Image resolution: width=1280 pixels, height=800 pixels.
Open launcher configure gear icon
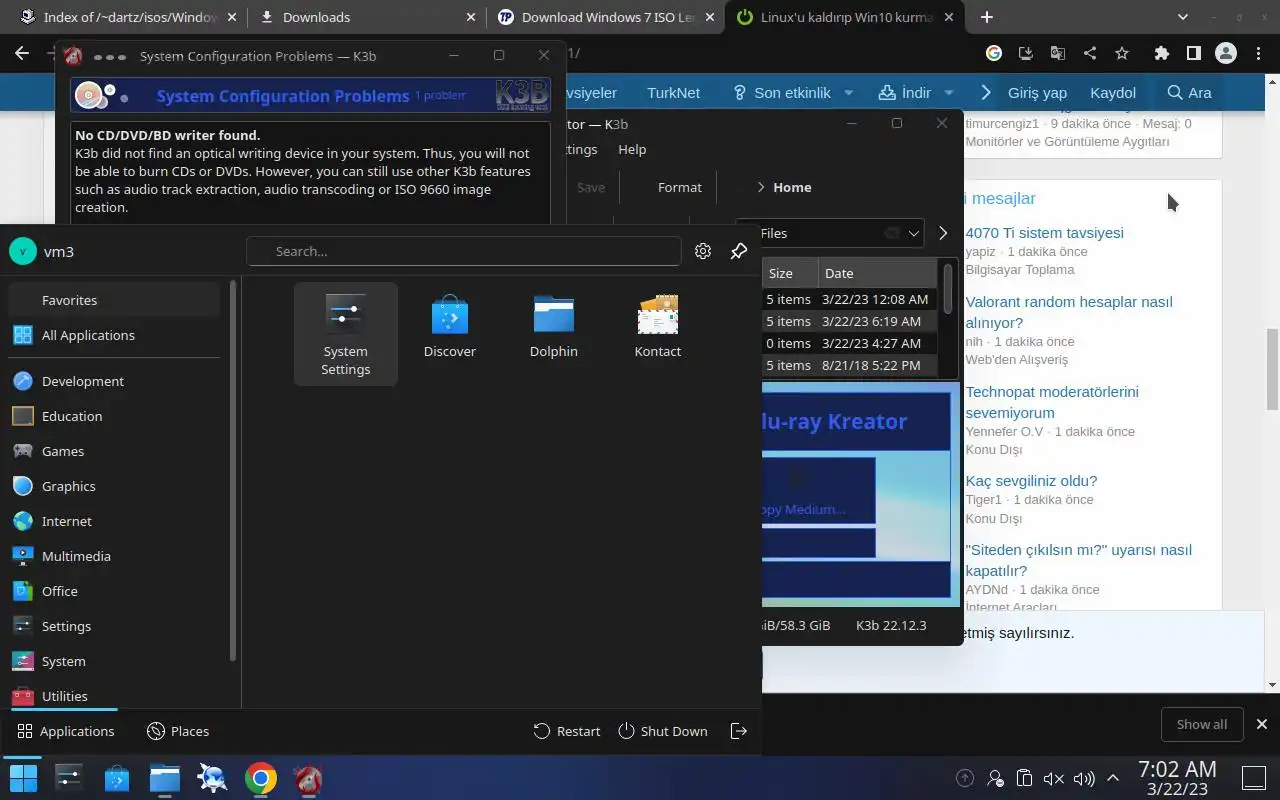[x=703, y=251]
